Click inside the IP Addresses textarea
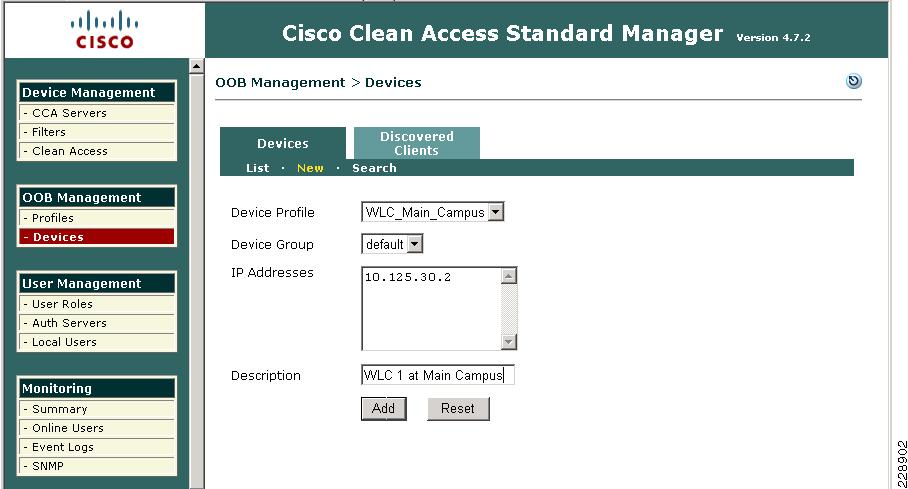The width and height of the screenshot is (908, 489). click(x=431, y=309)
